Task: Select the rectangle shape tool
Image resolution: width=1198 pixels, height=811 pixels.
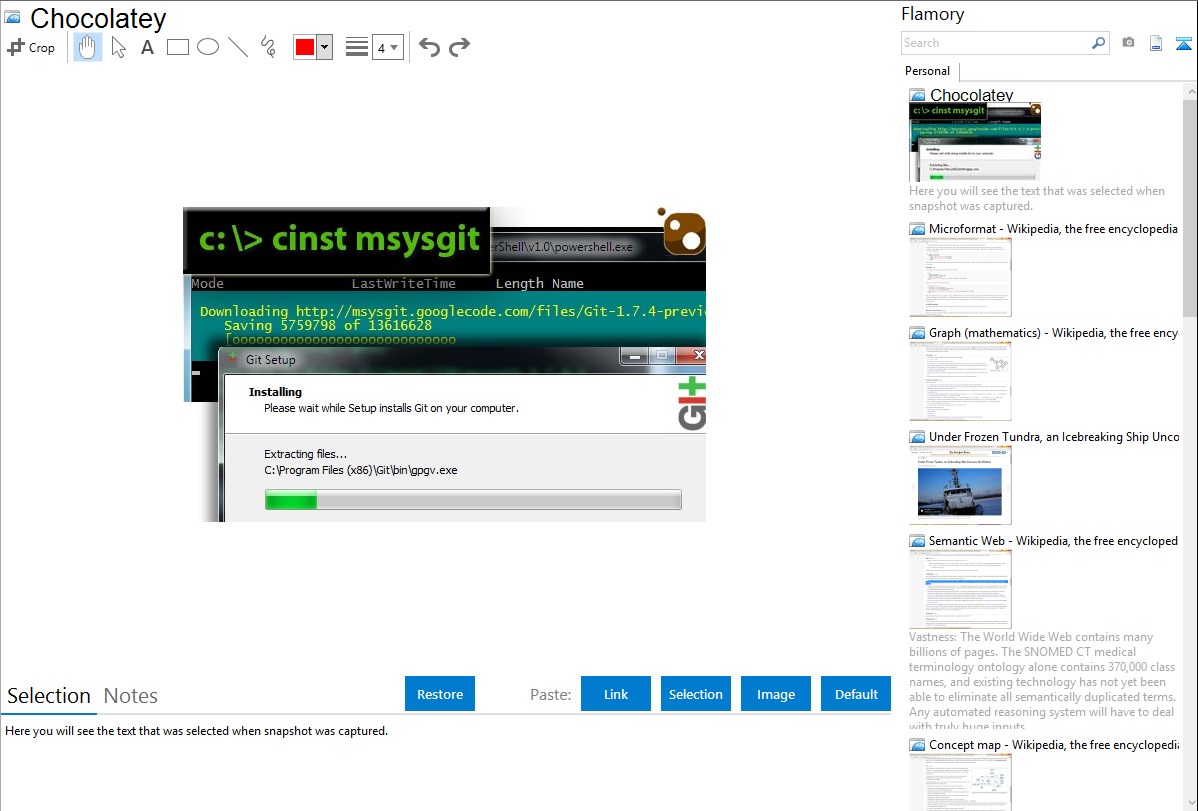Action: pyautogui.click(x=178, y=47)
